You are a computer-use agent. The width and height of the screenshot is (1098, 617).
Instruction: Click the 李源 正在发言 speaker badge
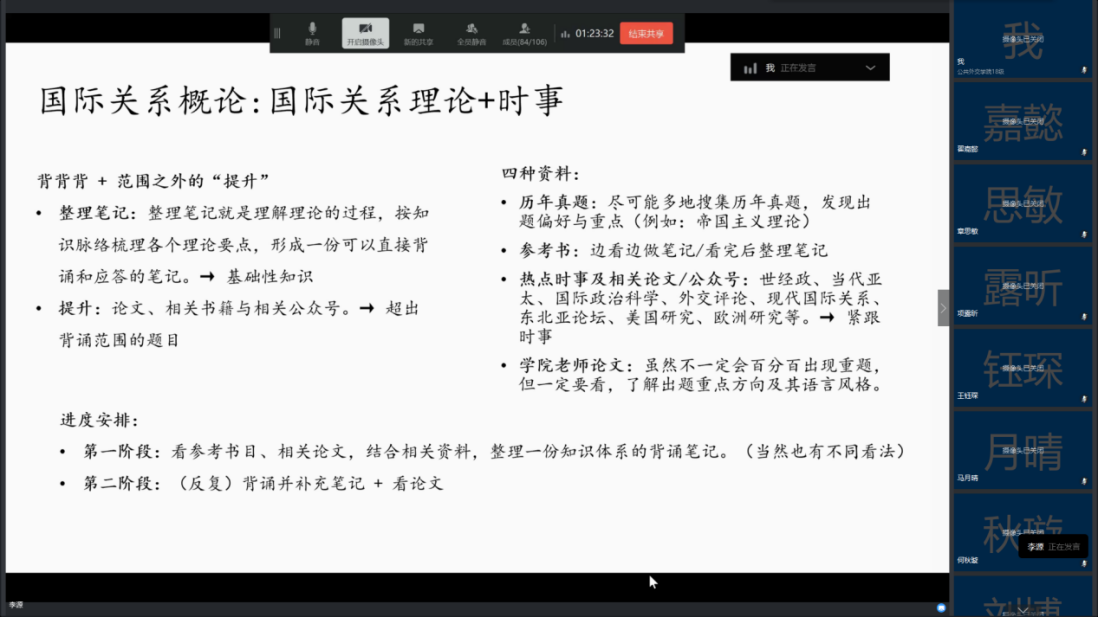(1052, 547)
